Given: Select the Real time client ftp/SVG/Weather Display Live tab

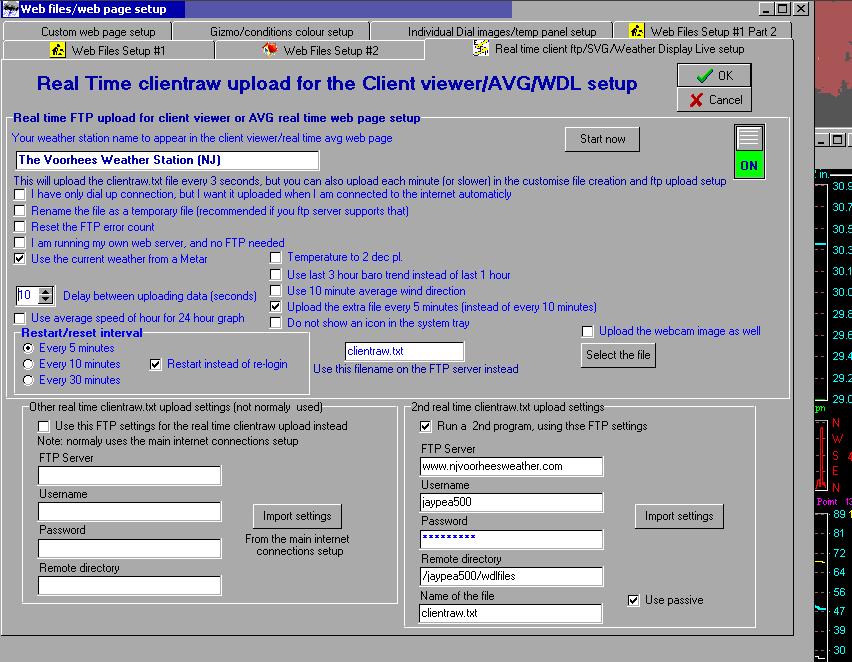Looking at the screenshot, I should tap(609, 49).
